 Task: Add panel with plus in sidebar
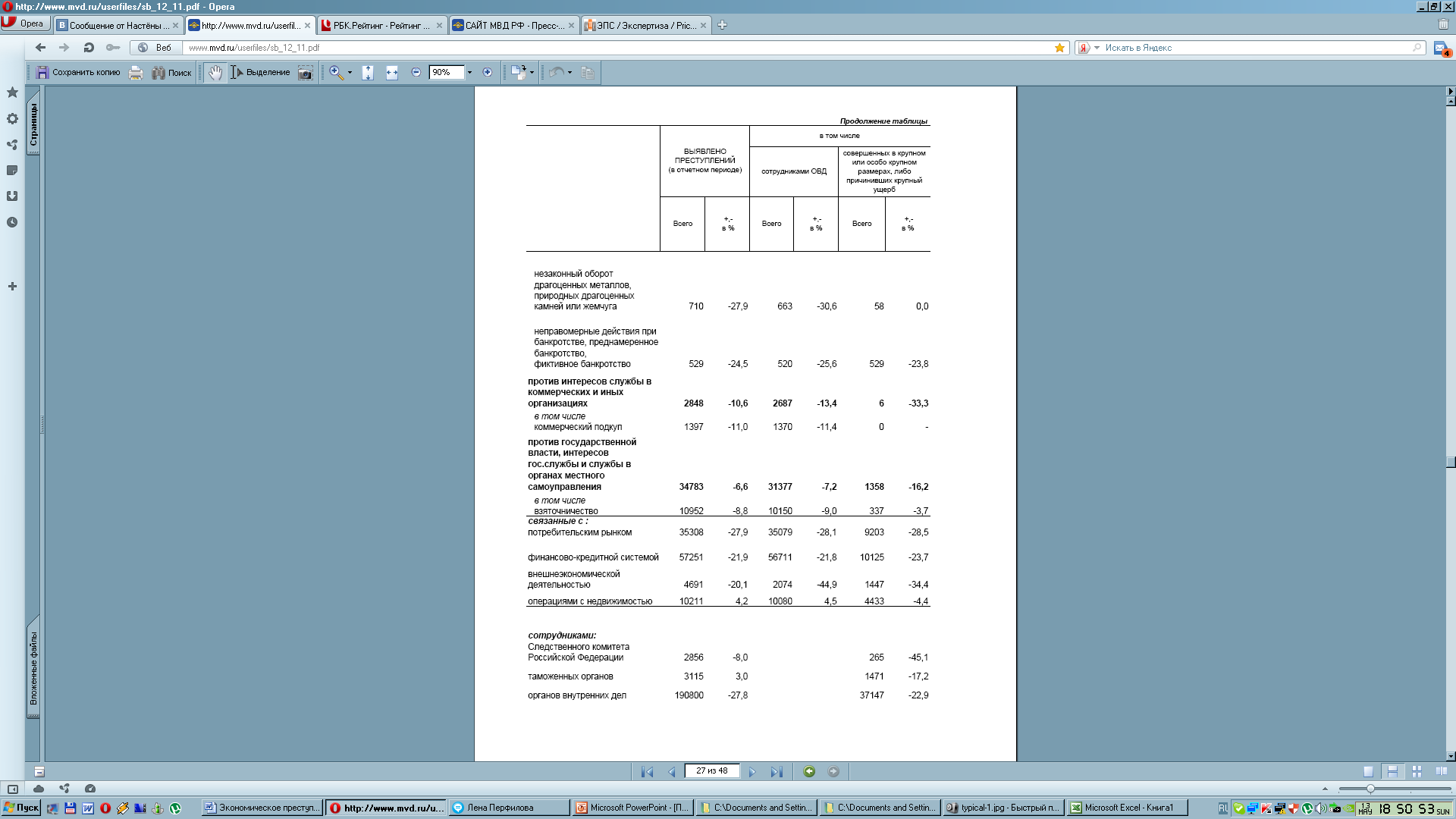coord(12,286)
